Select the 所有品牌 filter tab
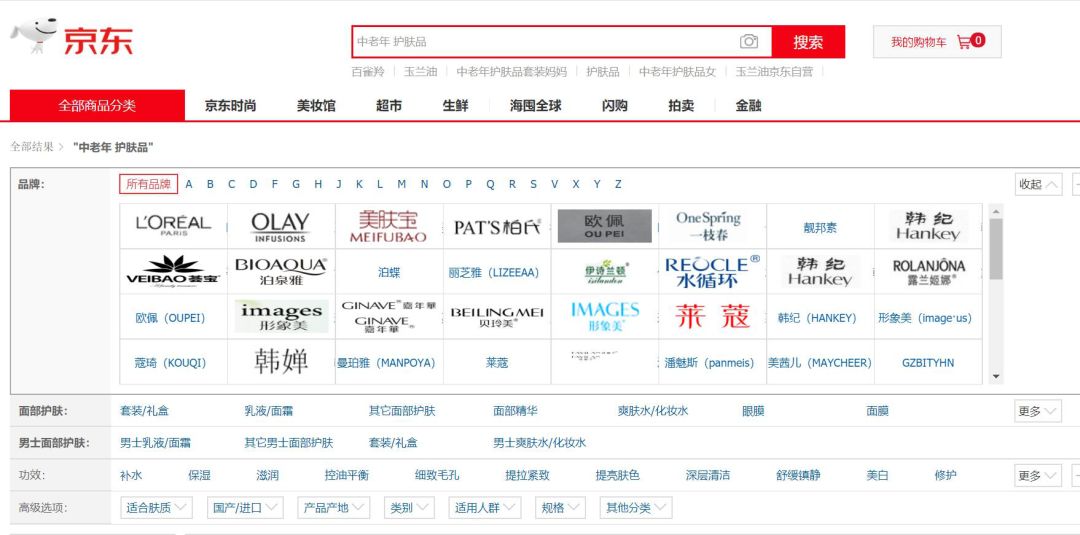Image resolution: width=1080 pixels, height=535 pixels. 148,184
